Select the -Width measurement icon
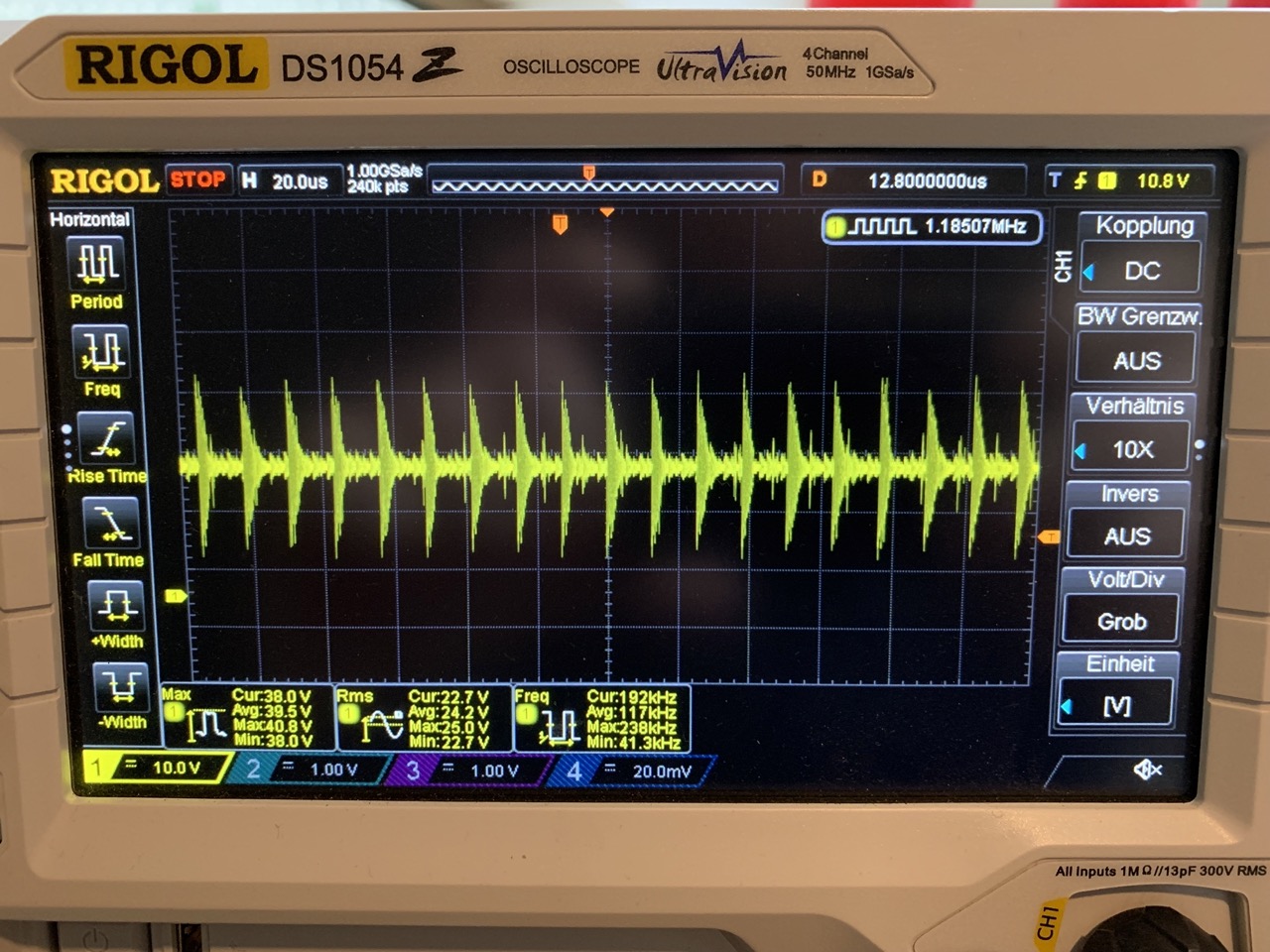This screenshot has width=1270, height=952. click(x=121, y=685)
